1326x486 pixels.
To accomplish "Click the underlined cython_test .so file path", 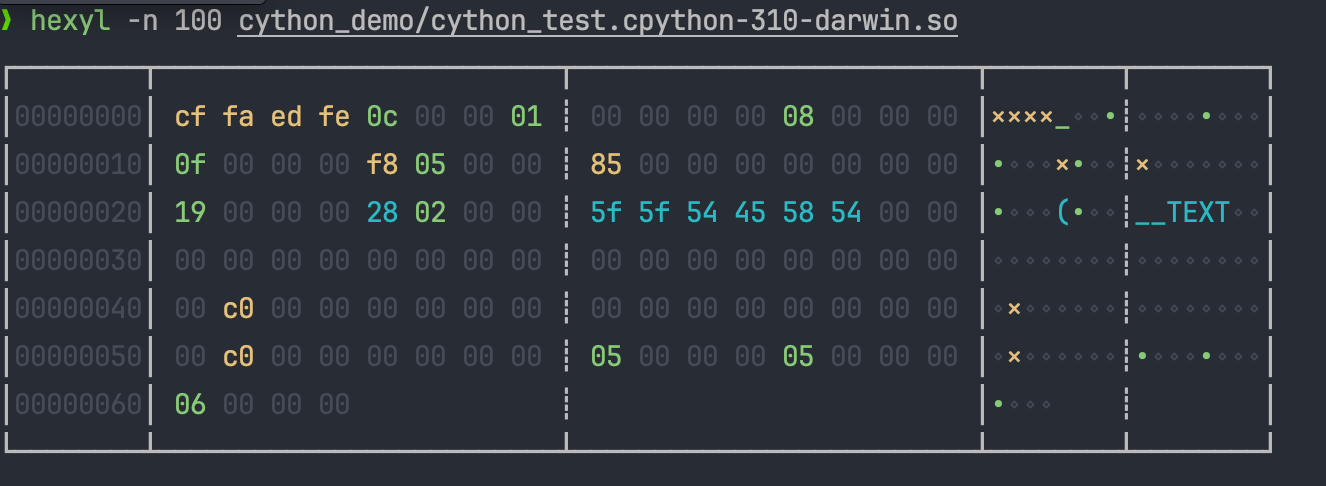I will pos(597,21).
